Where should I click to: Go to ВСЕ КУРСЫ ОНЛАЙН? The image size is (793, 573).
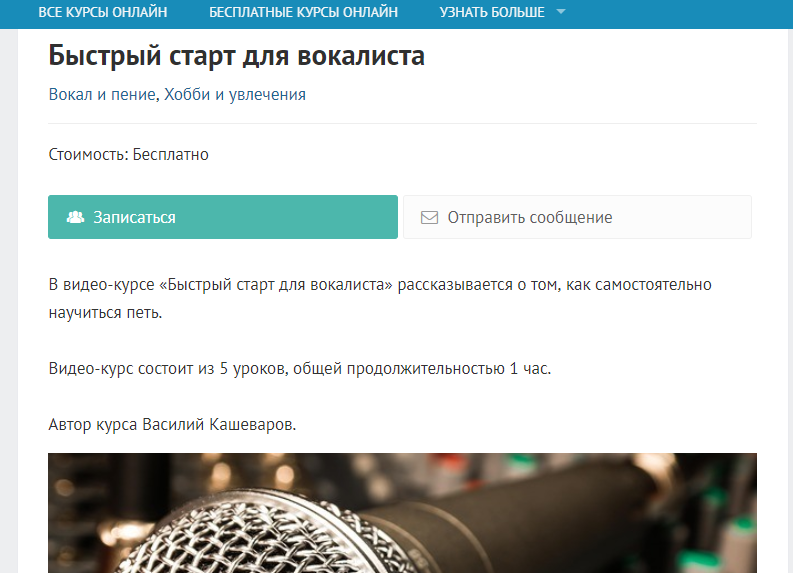pos(103,12)
